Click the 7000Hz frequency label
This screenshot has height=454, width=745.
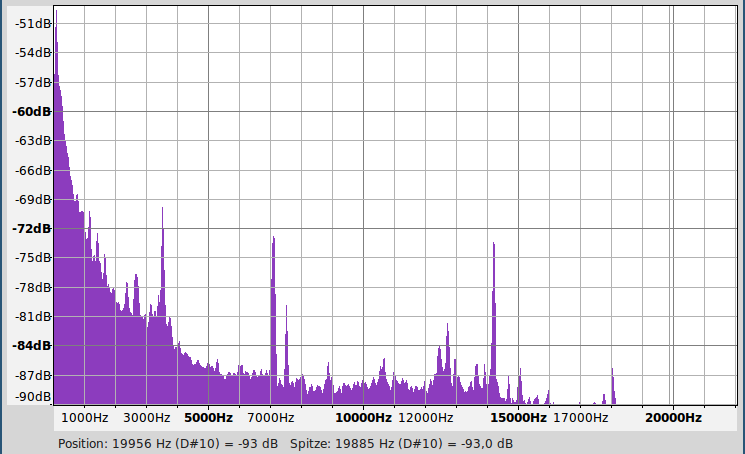[x=270, y=418]
